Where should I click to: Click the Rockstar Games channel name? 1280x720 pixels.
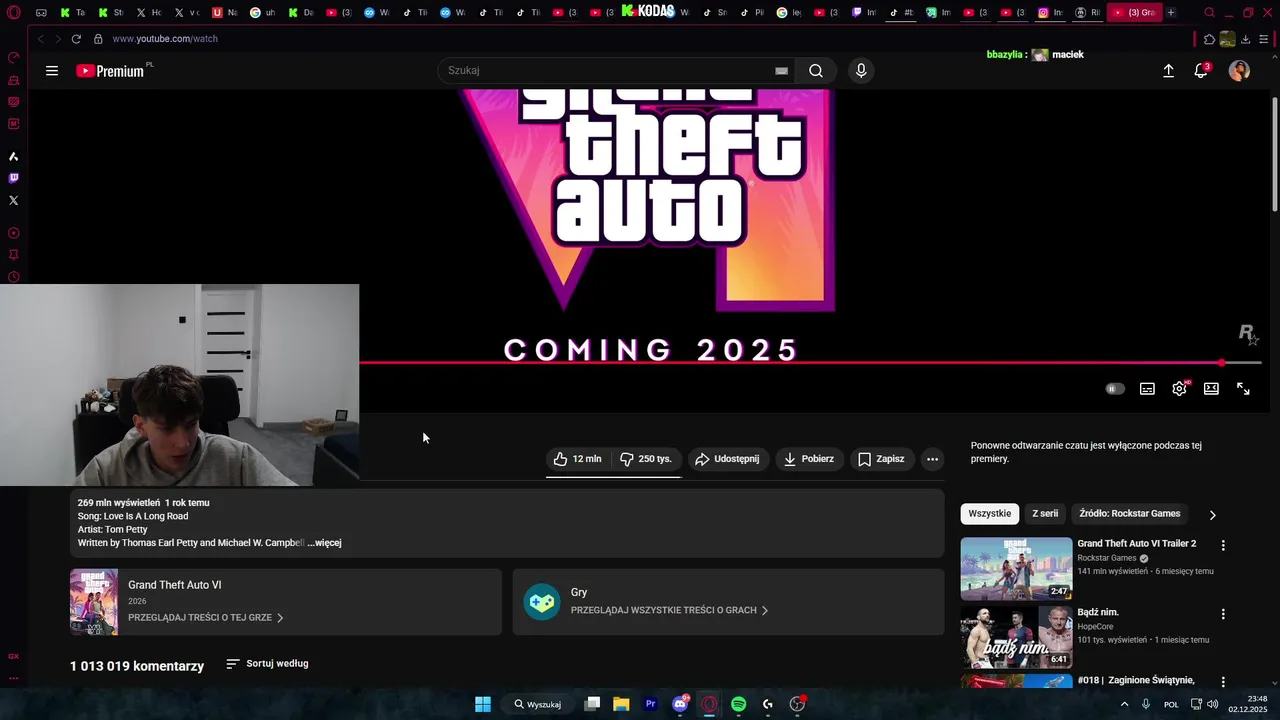click(x=1106, y=558)
